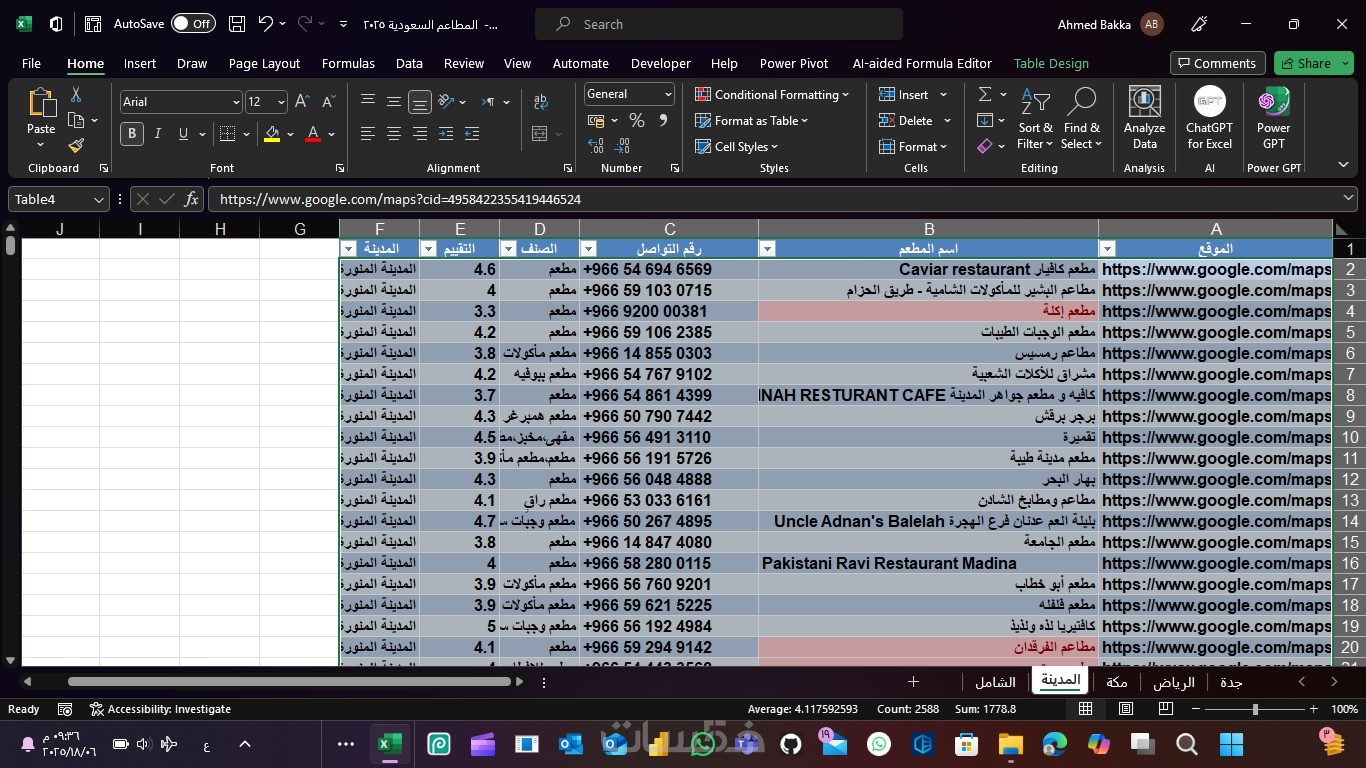Viewport: 1366px width, 768px height.
Task: Toggle the AutoSave switch
Action: tap(193, 24)
